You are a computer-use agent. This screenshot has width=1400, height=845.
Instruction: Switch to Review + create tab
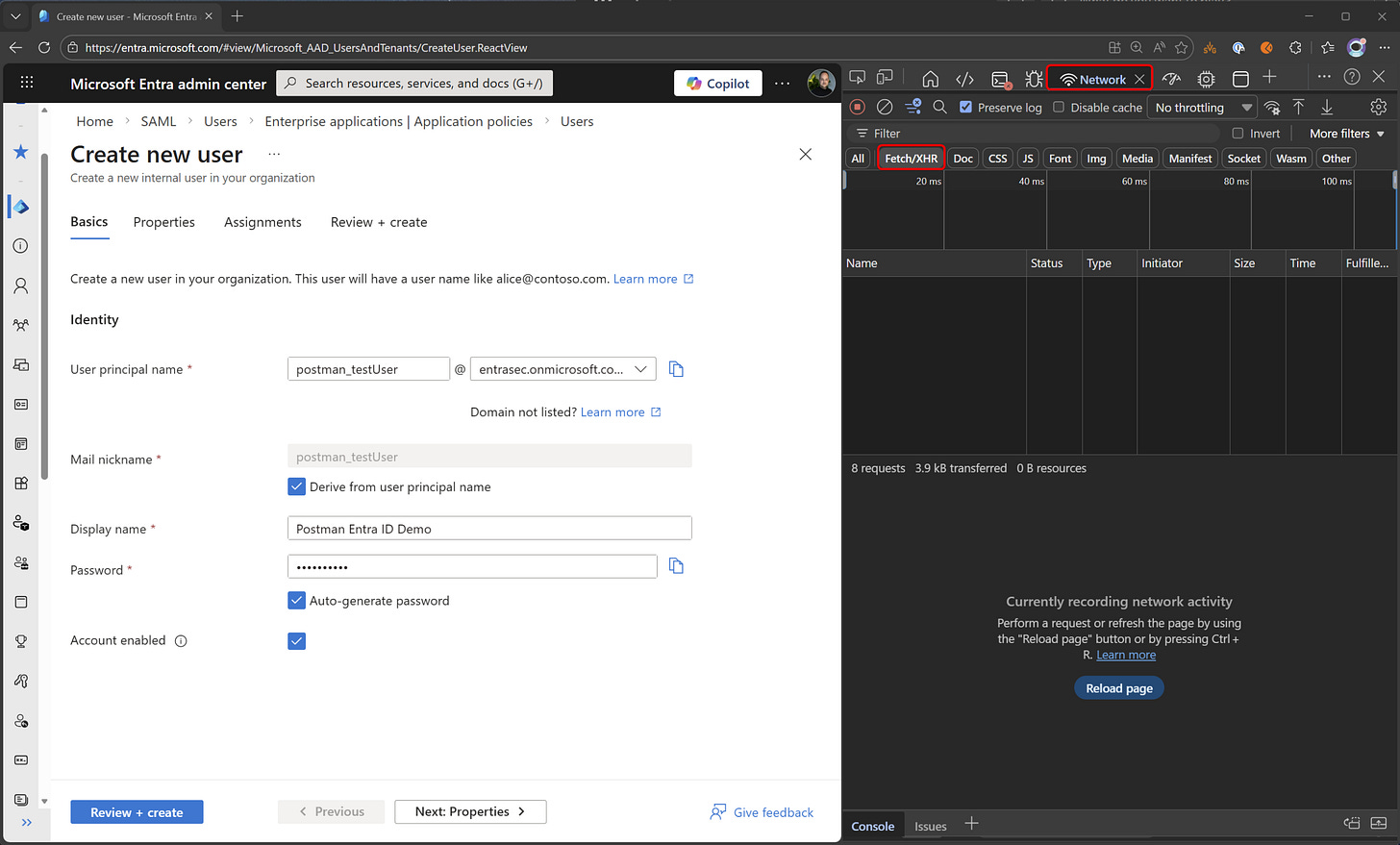pos(379,222)
